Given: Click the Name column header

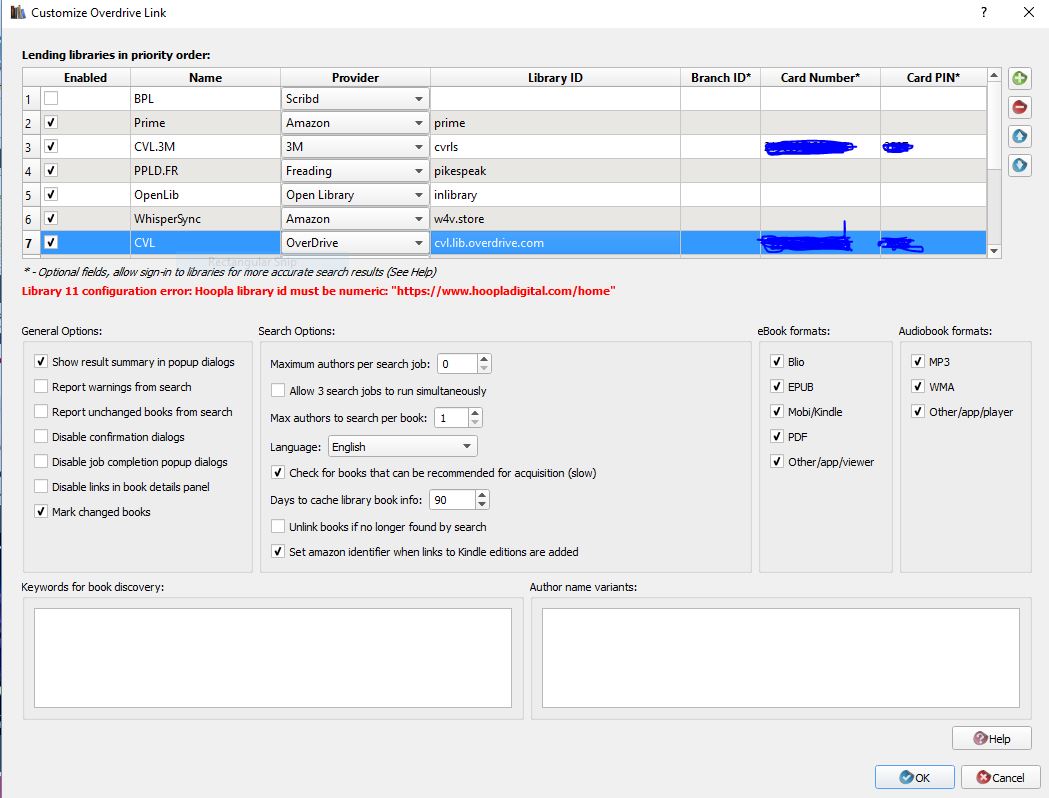Looking at the screenshot, I should coord(205,78).
